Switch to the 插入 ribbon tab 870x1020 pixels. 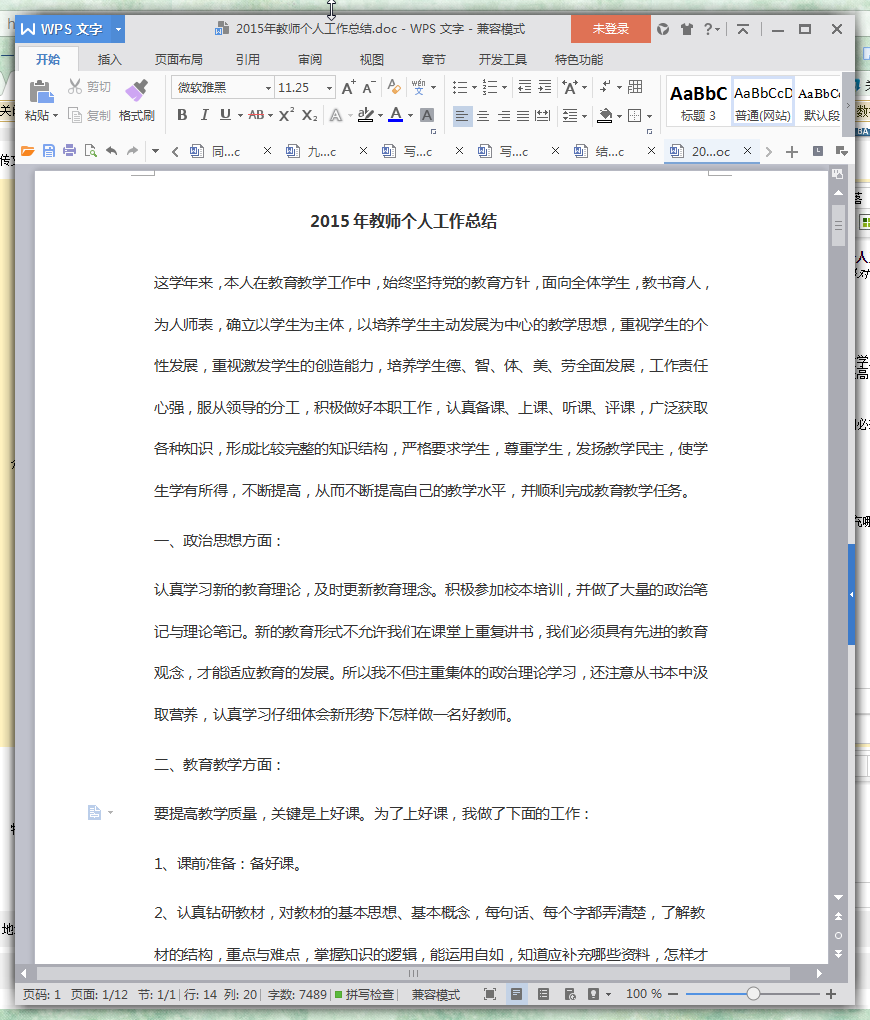click(109, 60)
